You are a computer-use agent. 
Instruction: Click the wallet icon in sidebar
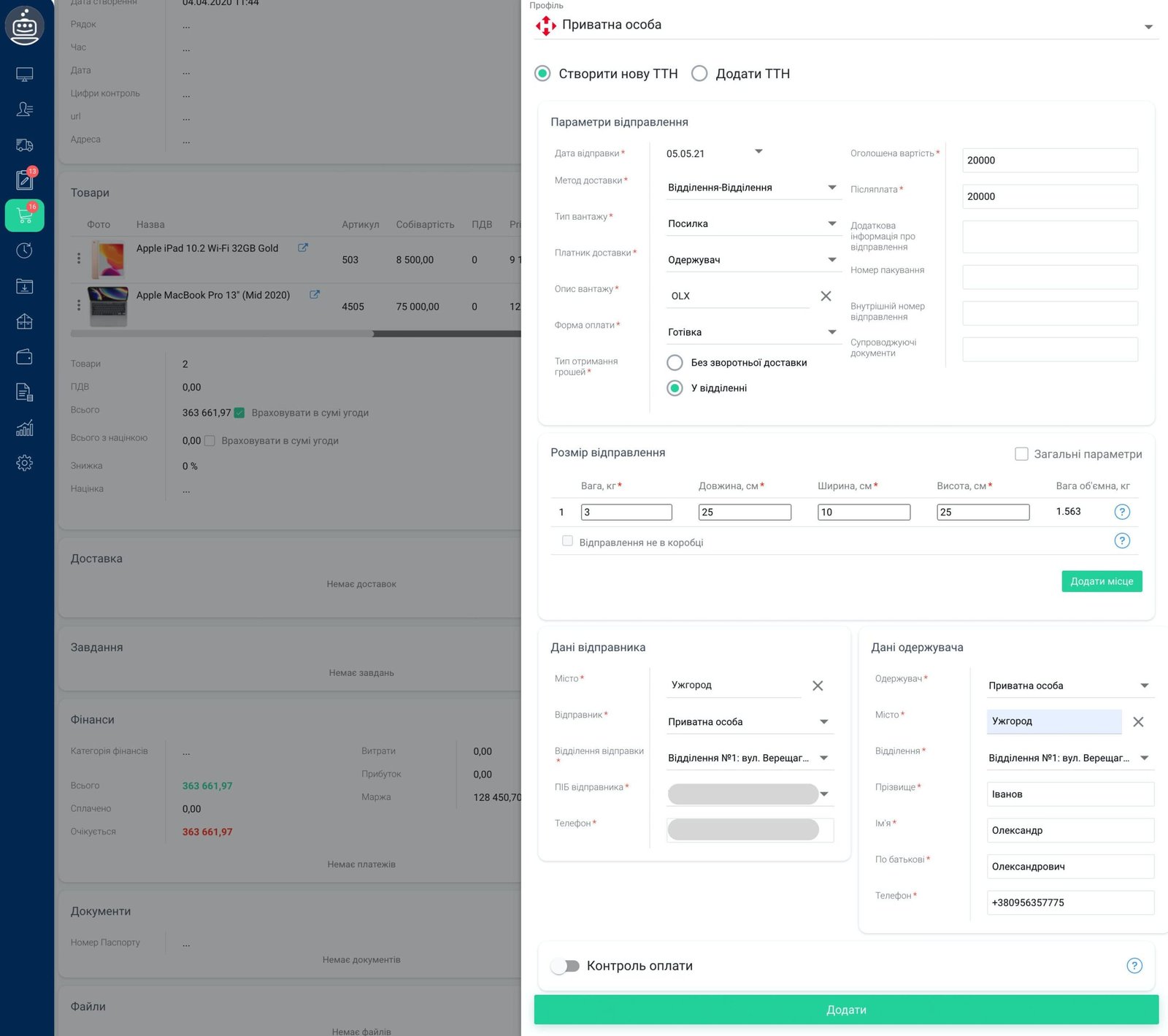(x=24, y=357)
